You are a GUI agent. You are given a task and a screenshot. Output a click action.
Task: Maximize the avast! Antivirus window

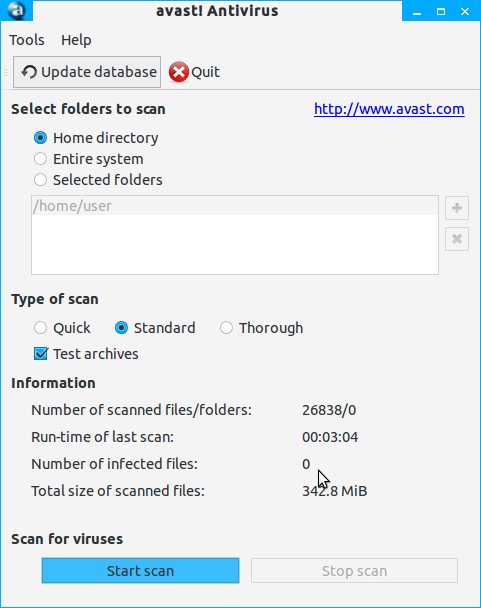pyautogui.click(x=441, y=12)
